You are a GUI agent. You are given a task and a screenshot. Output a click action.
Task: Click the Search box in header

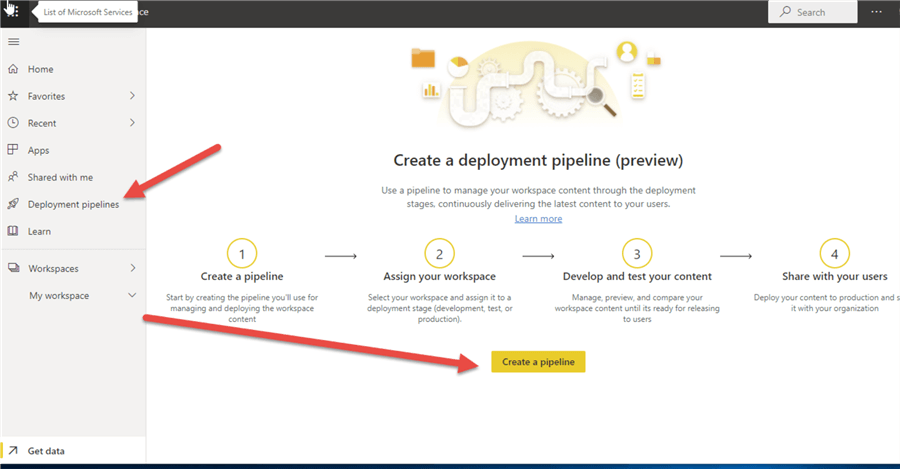click(x=812, y=12)
